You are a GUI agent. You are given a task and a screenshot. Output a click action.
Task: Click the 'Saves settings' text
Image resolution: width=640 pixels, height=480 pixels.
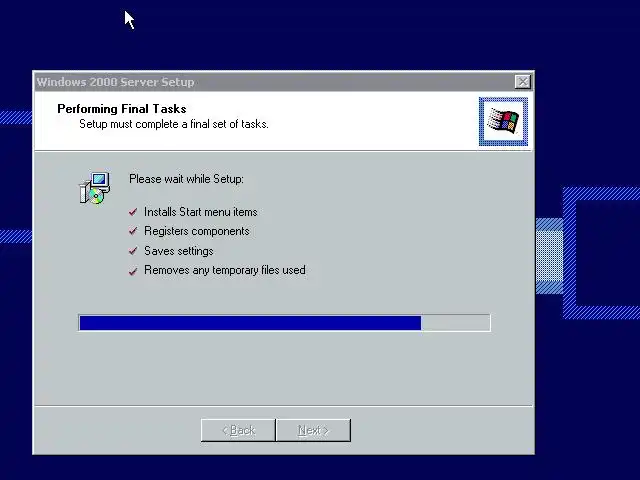tap(179, 251)
